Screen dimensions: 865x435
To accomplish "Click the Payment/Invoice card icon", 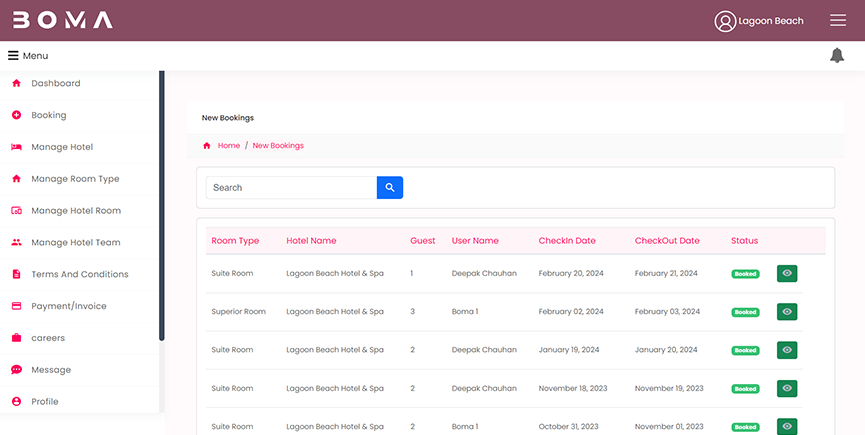I will click(16, 306).
